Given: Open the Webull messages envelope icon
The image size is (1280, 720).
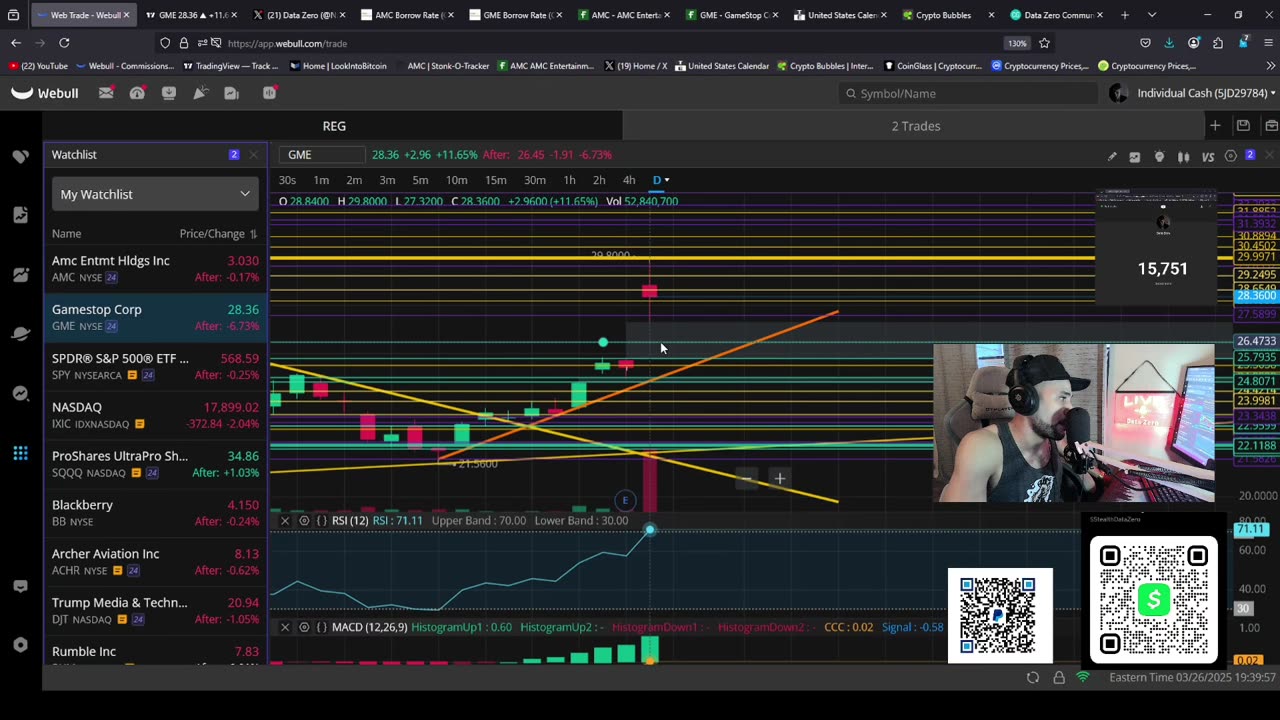Looking at the screenshot, I should tap(106, 93).
